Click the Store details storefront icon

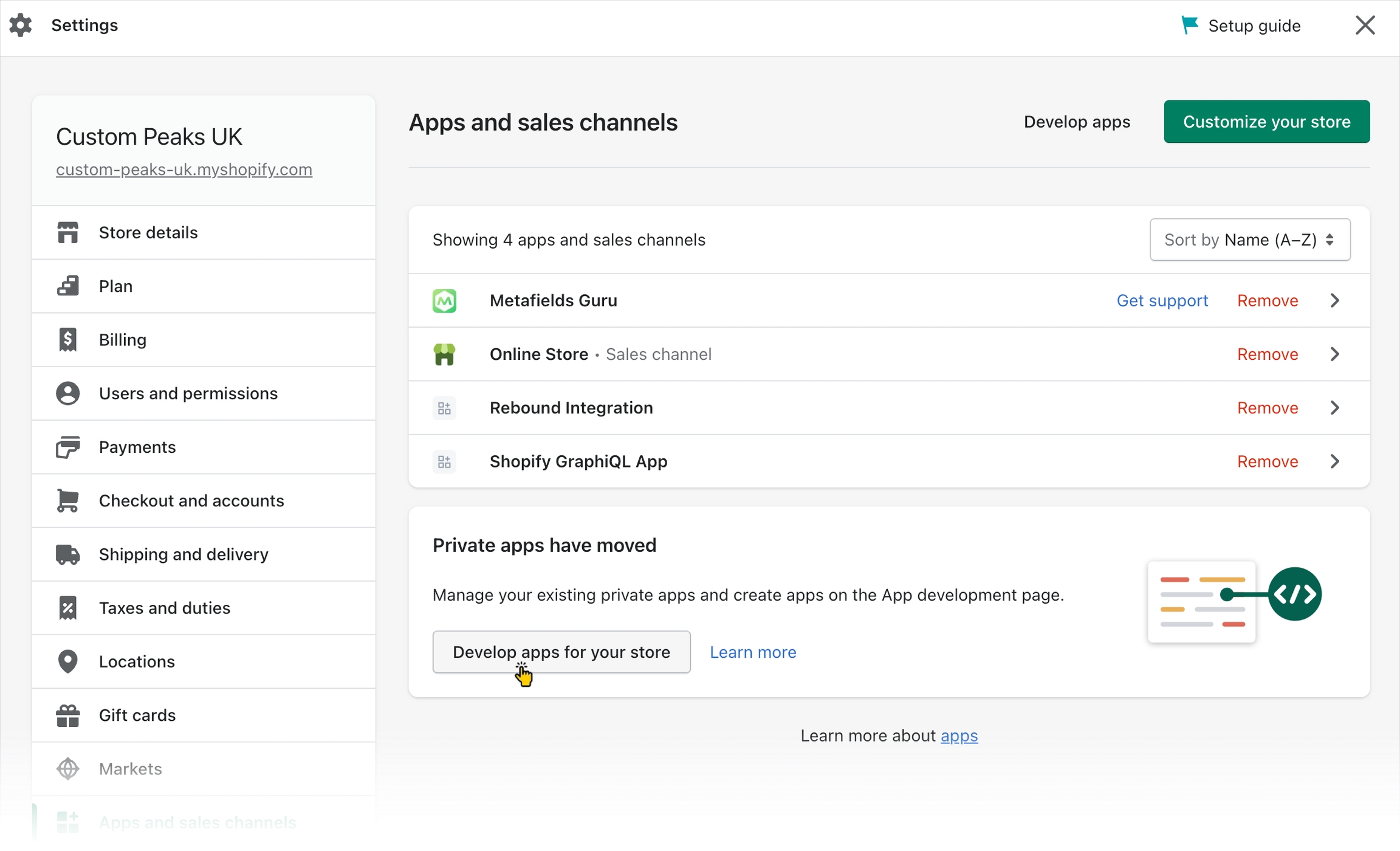67,233
